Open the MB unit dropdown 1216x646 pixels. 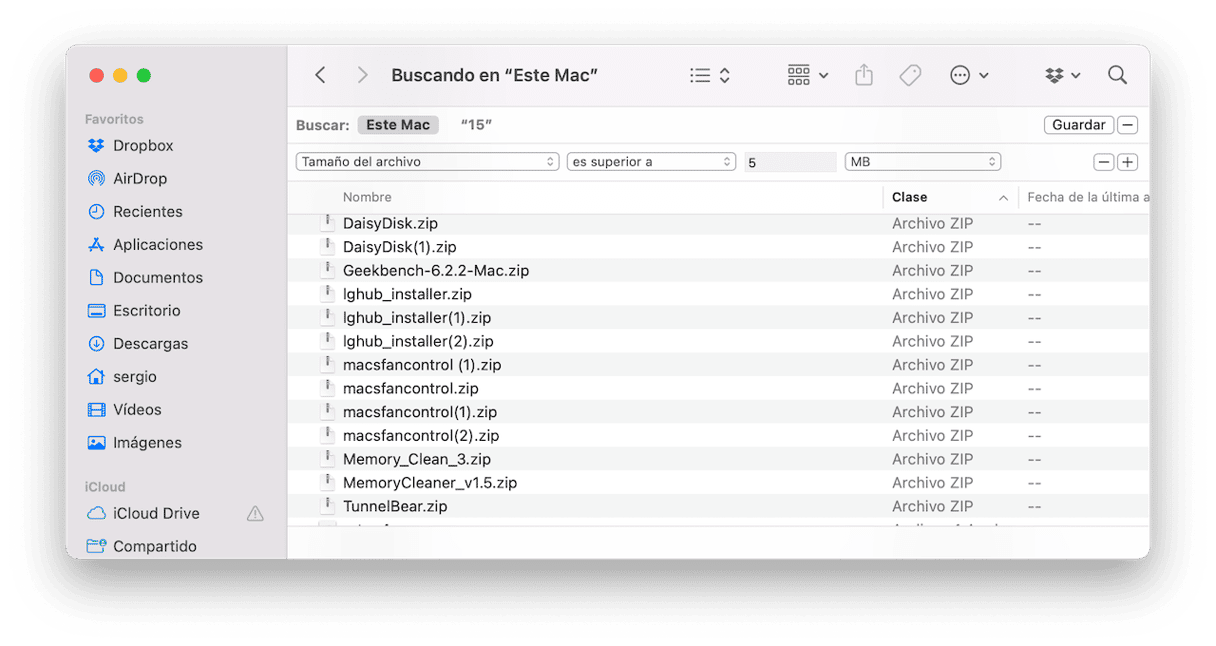922,161
